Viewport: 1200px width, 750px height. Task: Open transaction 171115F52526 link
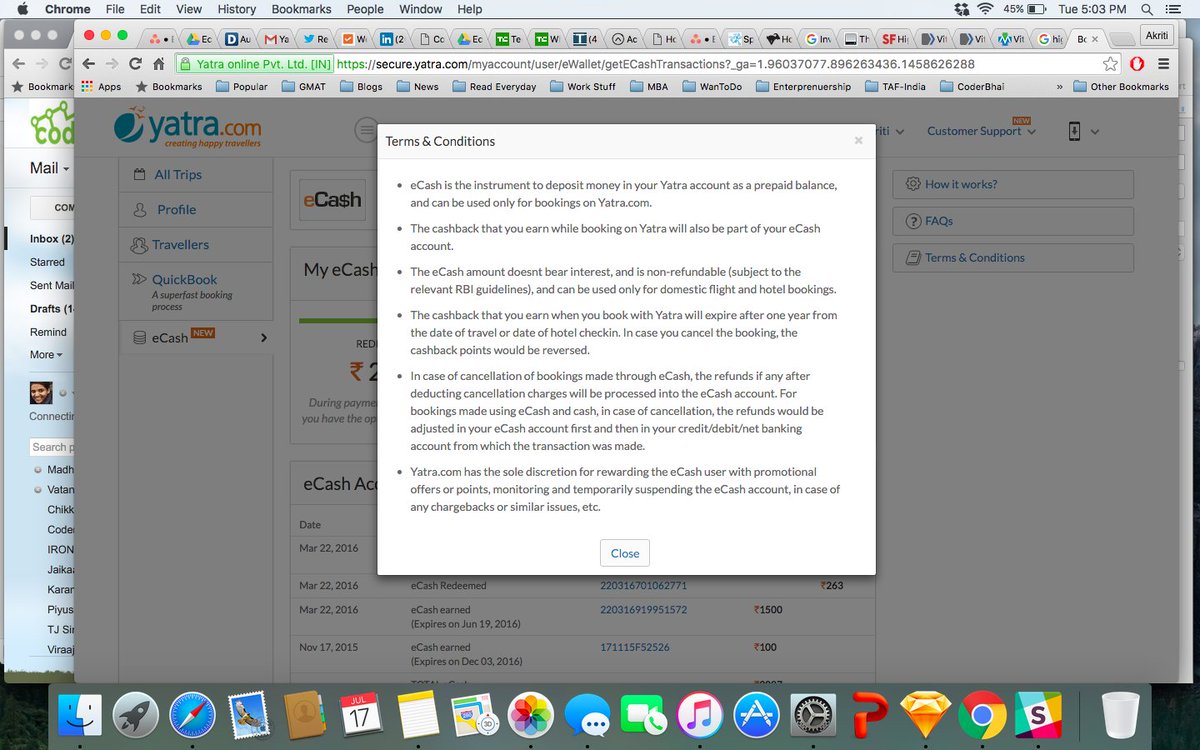coord(634,647)
